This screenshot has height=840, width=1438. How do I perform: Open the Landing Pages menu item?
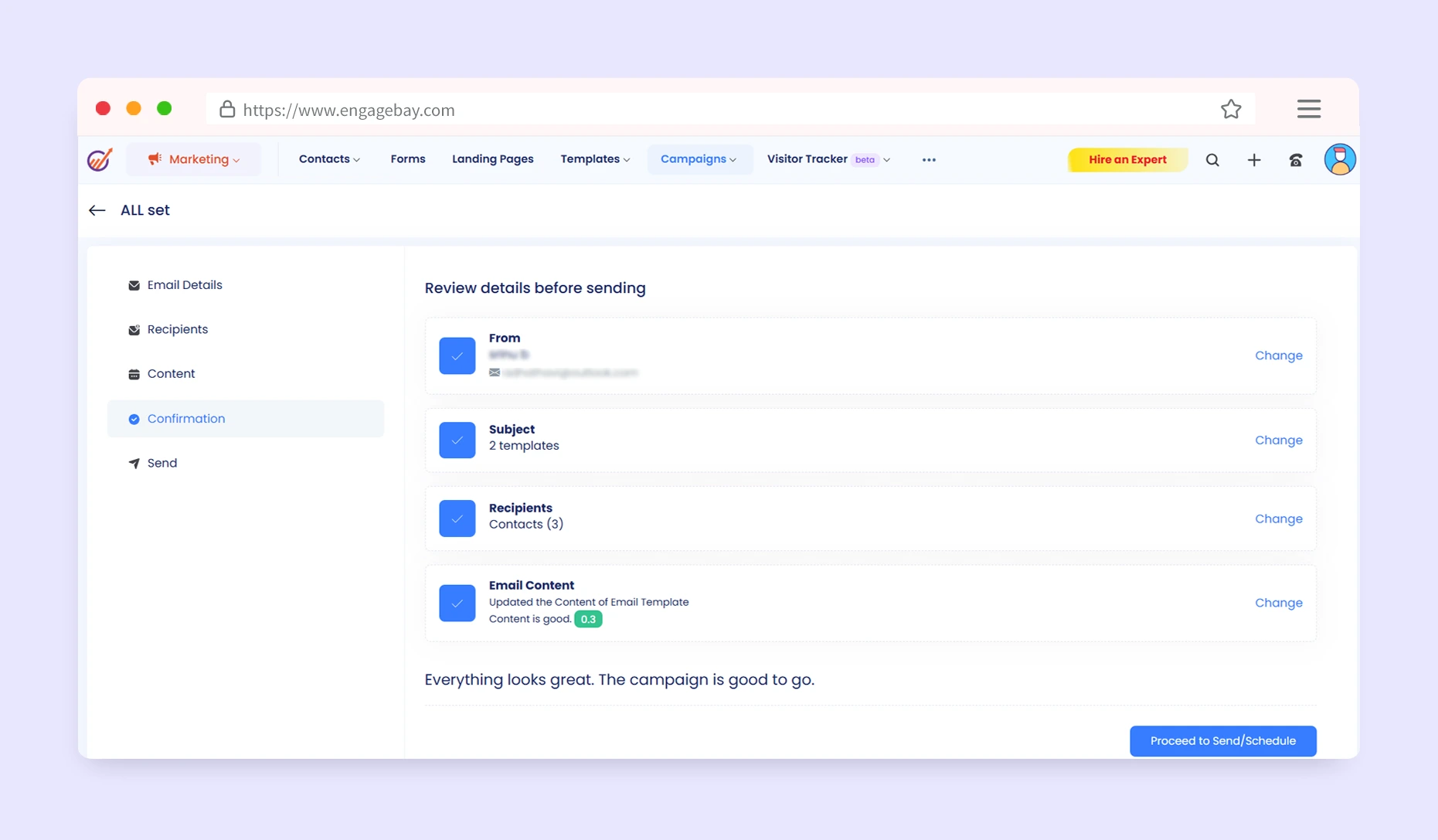coord(492,159)
